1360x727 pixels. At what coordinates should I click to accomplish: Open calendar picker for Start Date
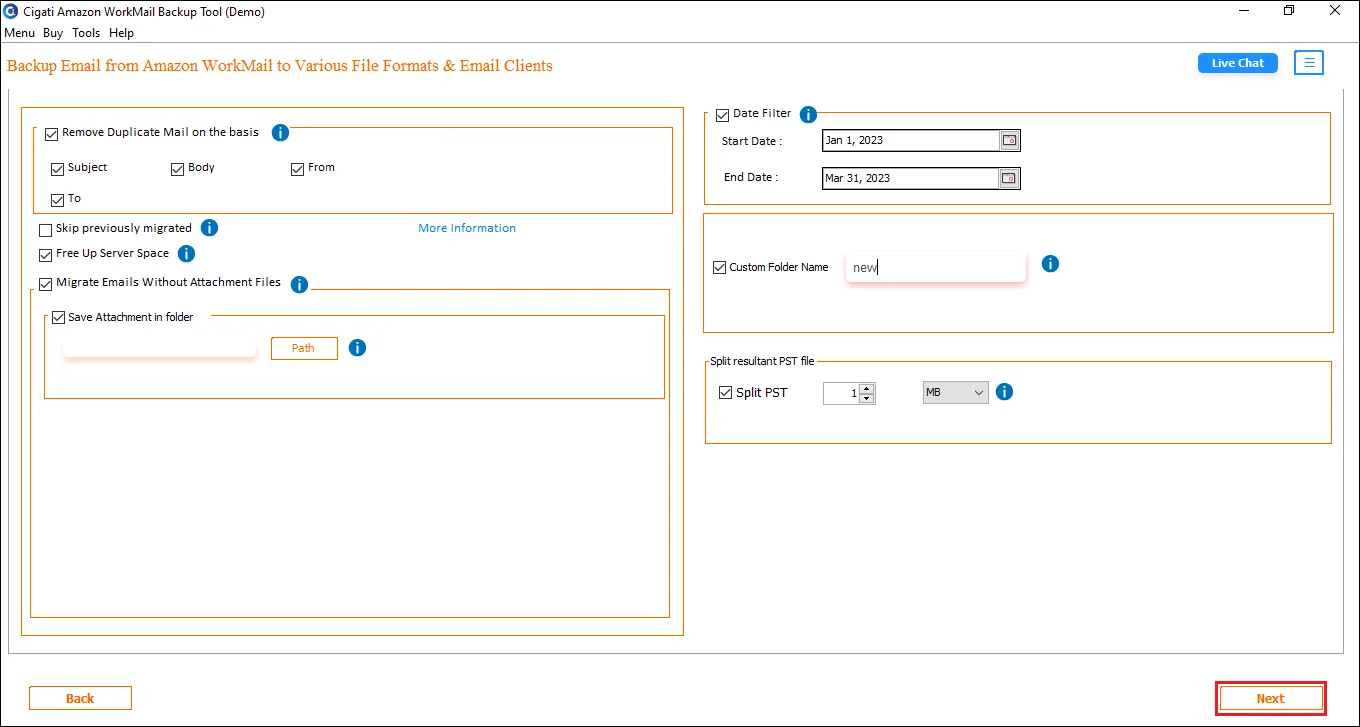pyautogui.click(x=1010, y=141)
